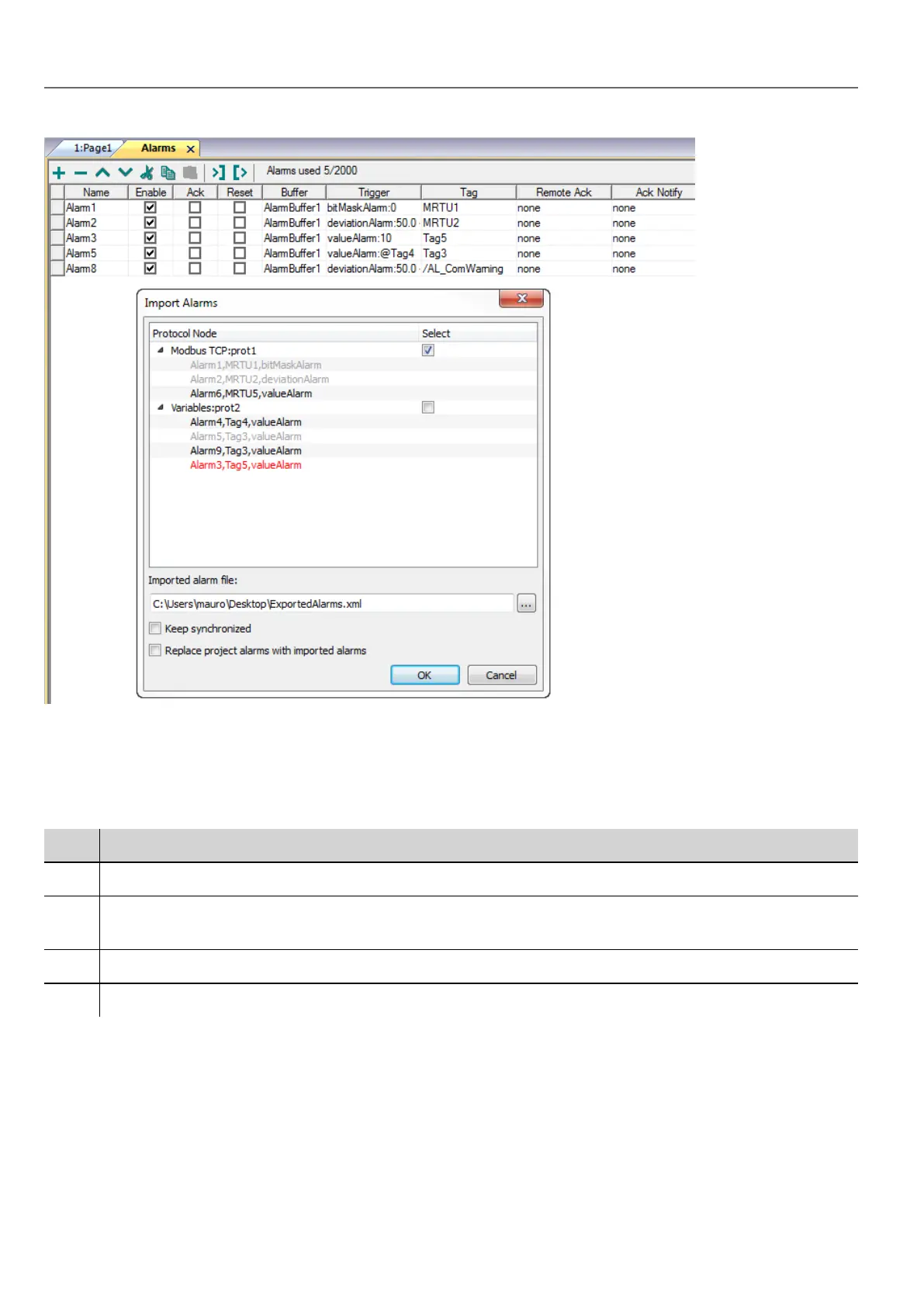Click Ack Notify none cell for Alarm8

click(x=653, y=269)
